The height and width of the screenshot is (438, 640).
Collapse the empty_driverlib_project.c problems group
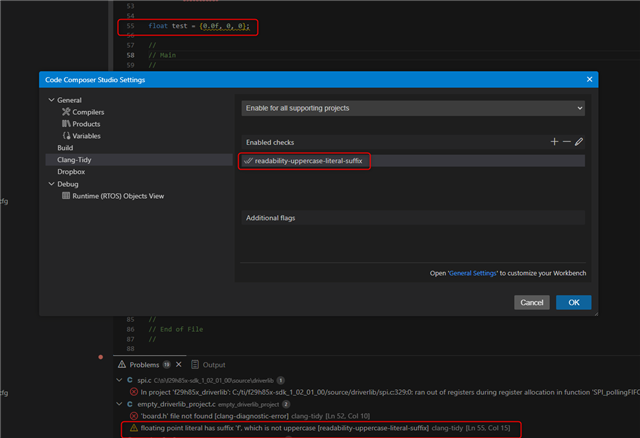119,404
